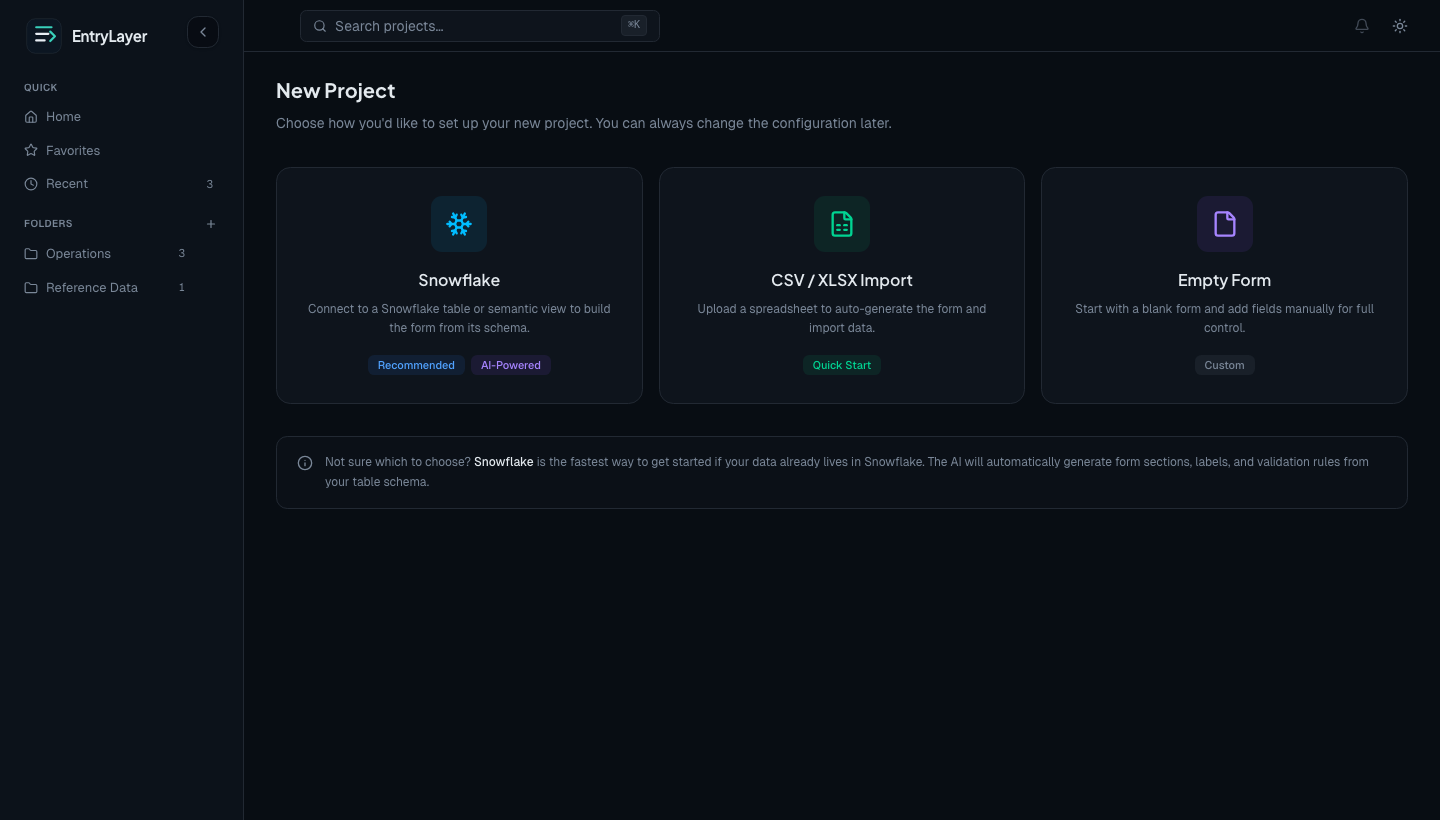The width and height of the screenshot is (1440, 820).
Task: Click the Recommended badge
Action: click(x=416, y=365)
